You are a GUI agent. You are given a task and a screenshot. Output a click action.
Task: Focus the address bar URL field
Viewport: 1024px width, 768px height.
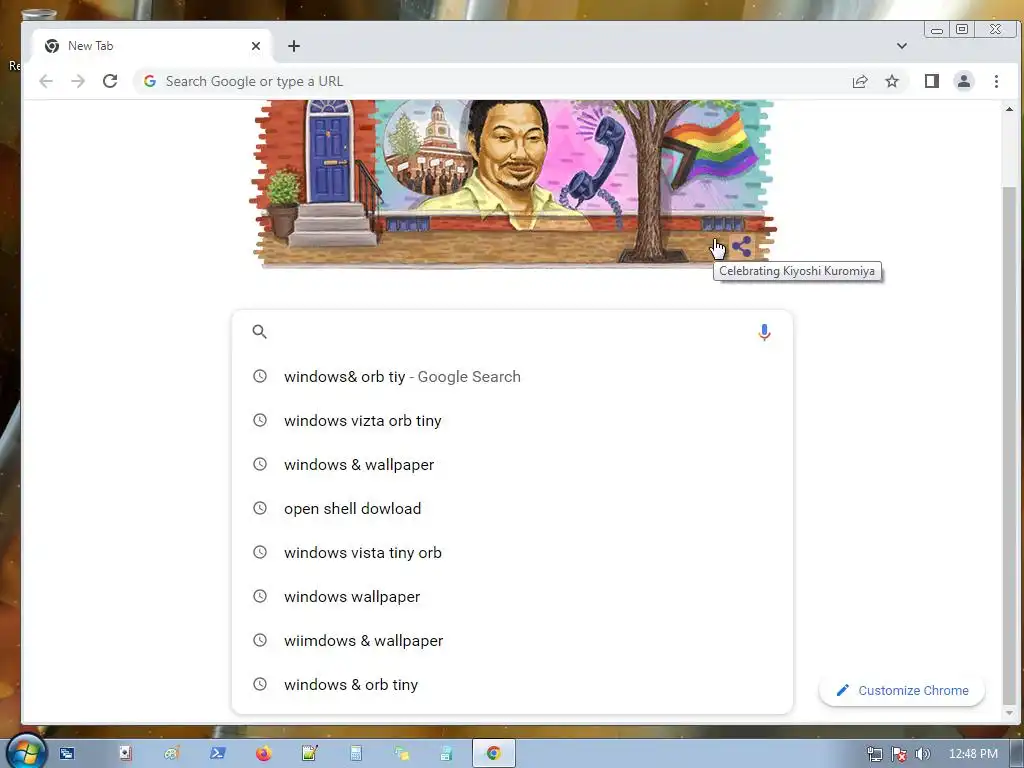(496, 81)
